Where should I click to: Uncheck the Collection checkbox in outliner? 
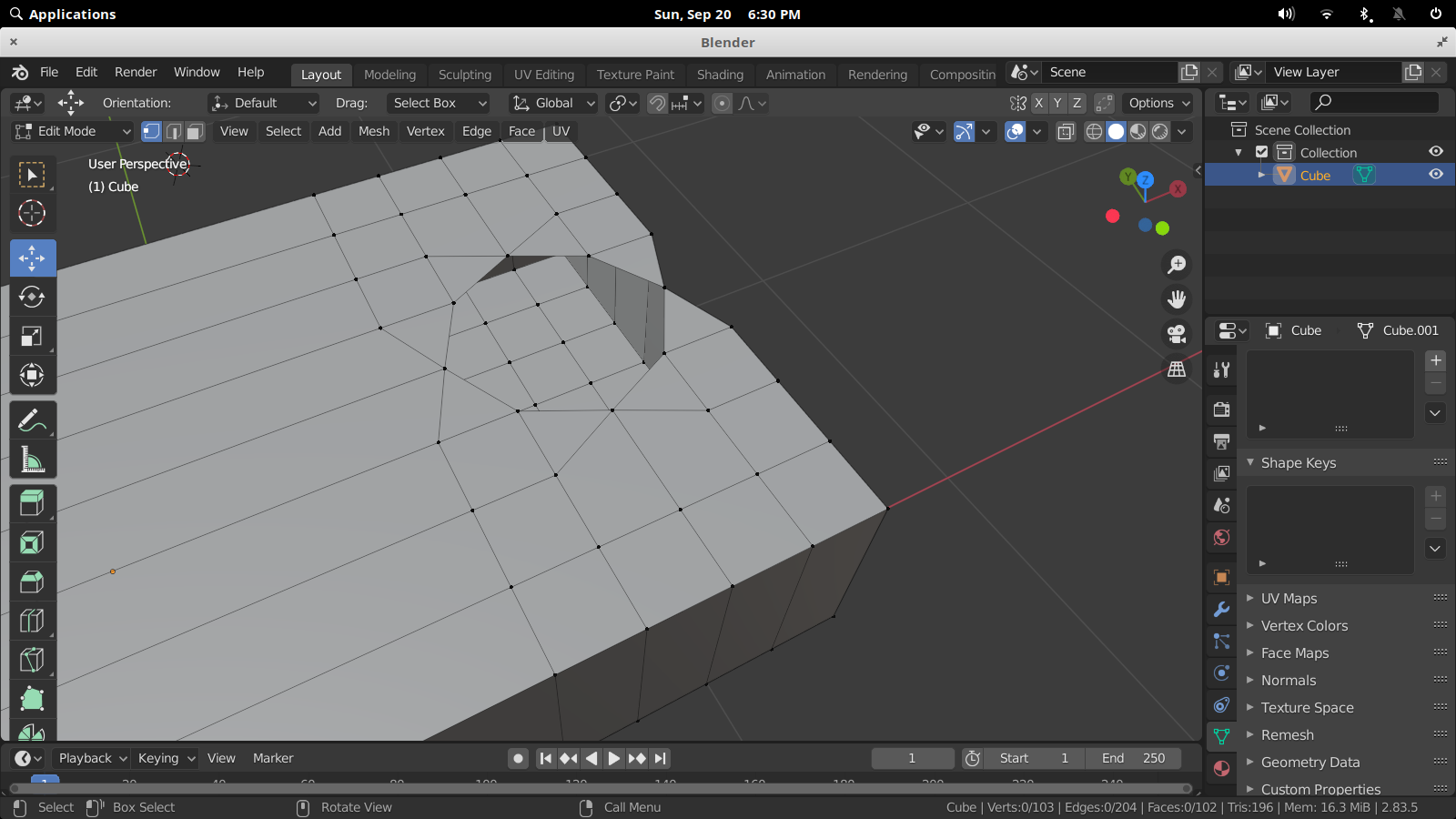pyautogui.click(x=1262, y=152)
